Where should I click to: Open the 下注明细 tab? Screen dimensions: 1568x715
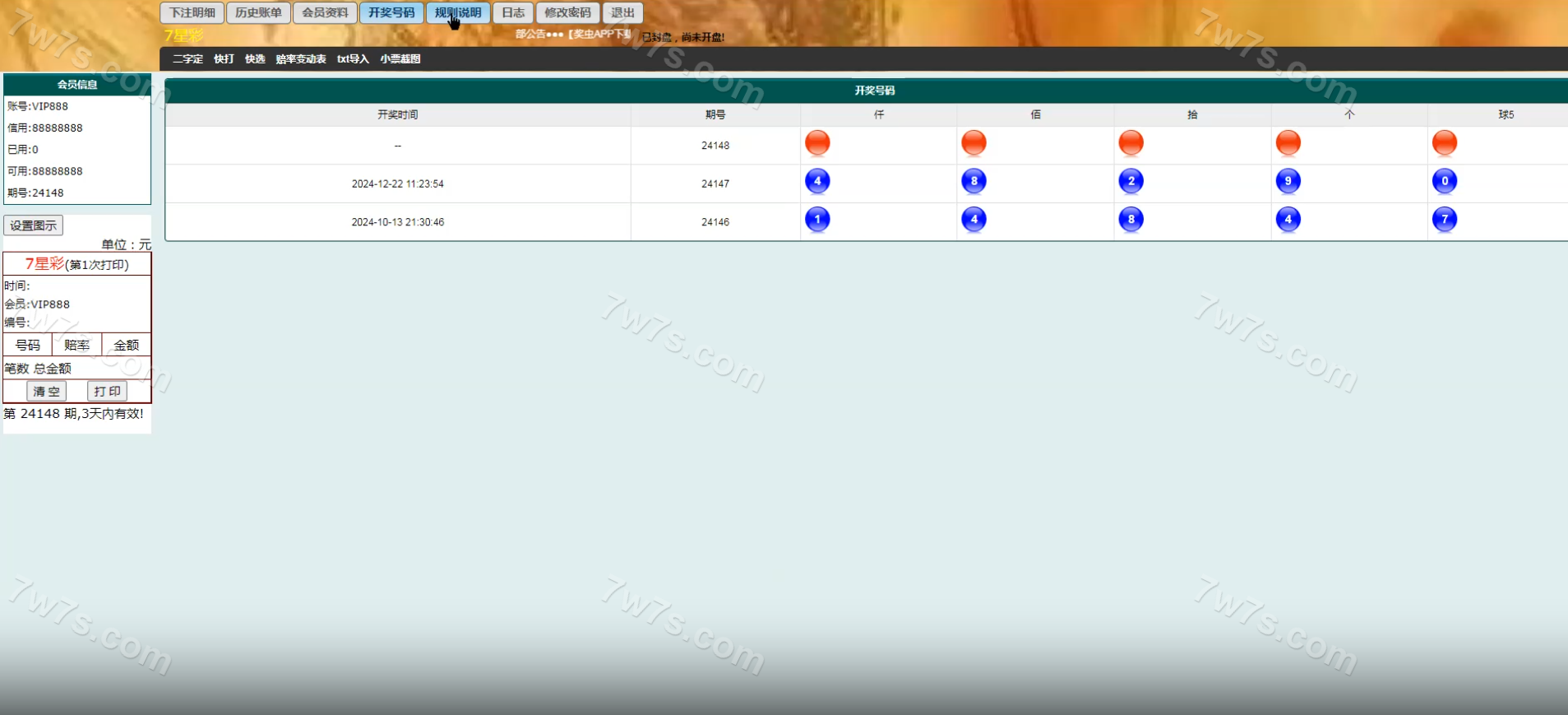[x=192, y=13]
